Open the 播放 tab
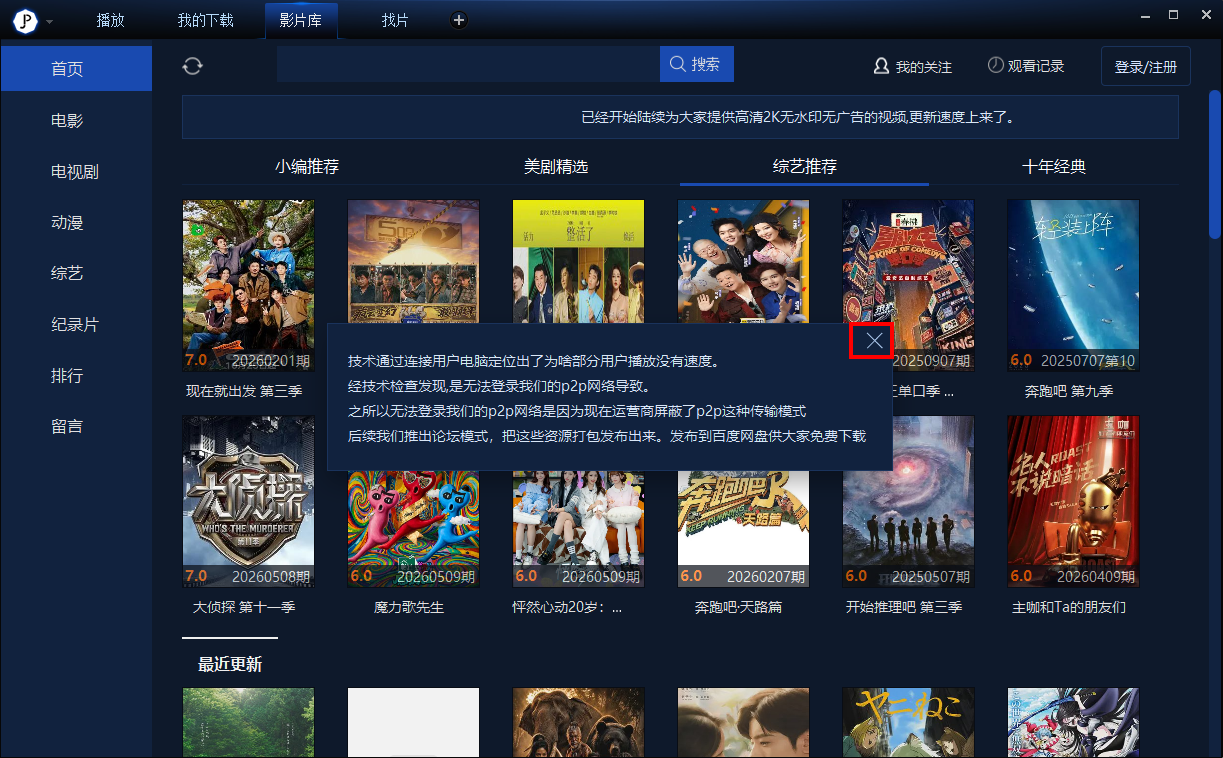Screen dimensions: 1223x758 [x=111, y=20]
